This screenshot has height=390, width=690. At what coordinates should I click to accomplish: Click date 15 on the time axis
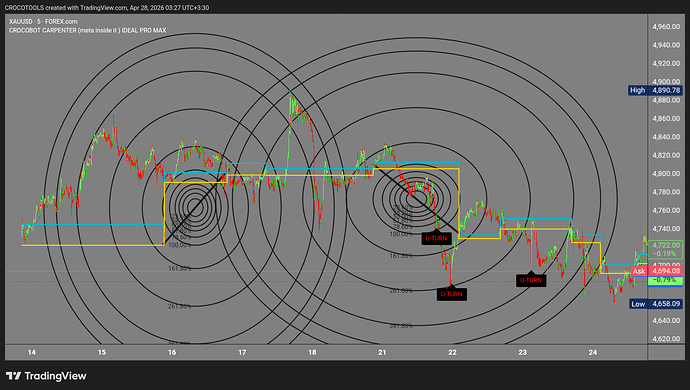click(102, 352)
